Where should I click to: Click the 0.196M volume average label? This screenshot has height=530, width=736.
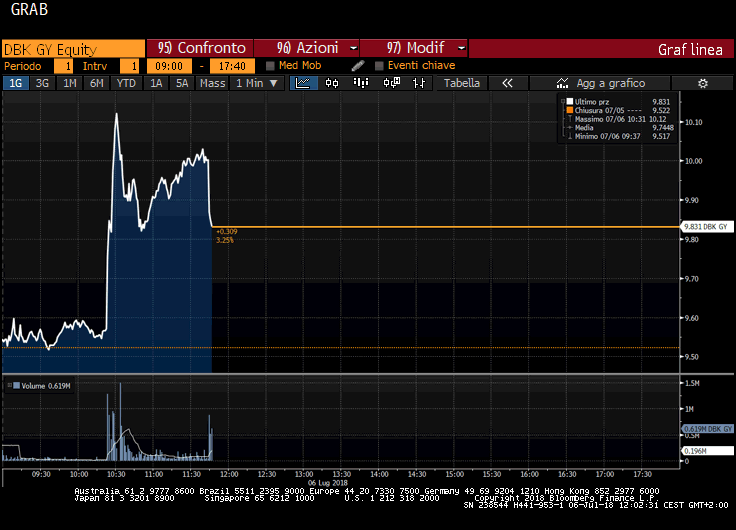pos(706,451)
